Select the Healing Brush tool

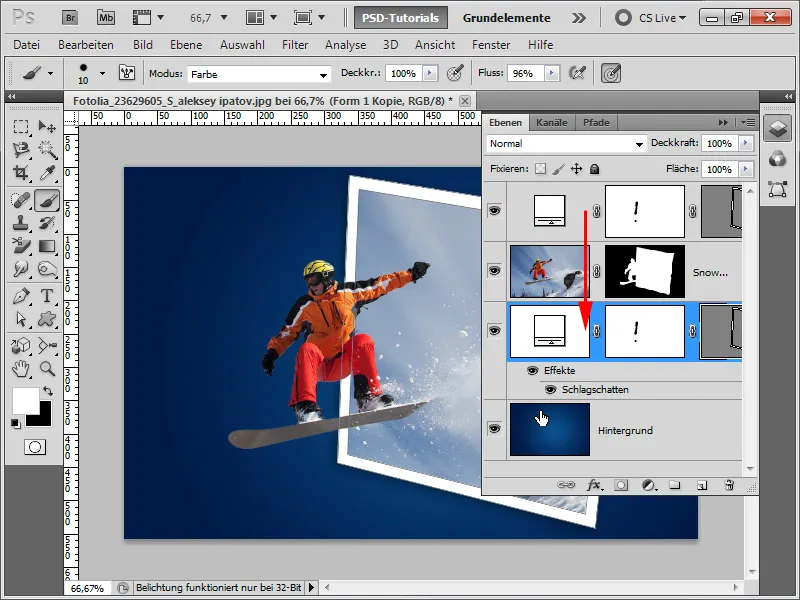(x=21, y=200)
